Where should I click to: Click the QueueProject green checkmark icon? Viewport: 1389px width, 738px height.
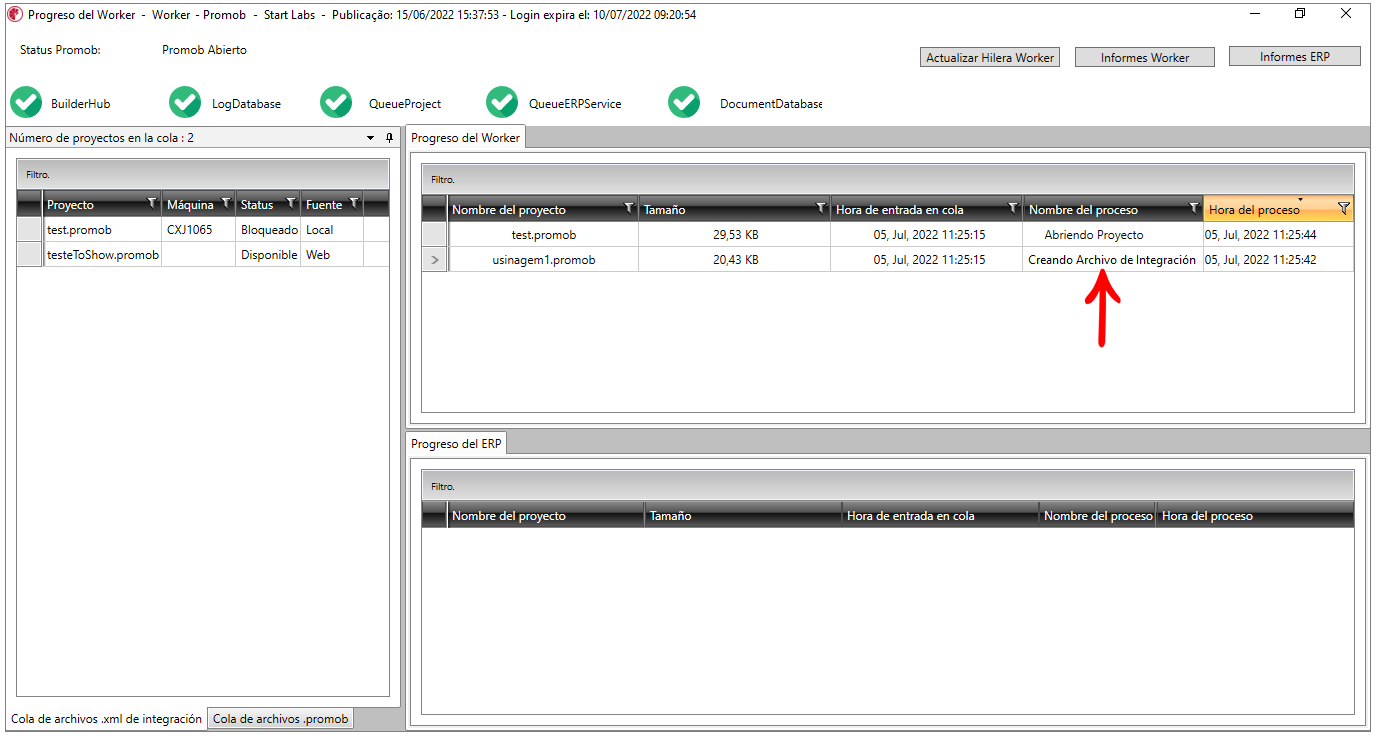pos(336,102)
